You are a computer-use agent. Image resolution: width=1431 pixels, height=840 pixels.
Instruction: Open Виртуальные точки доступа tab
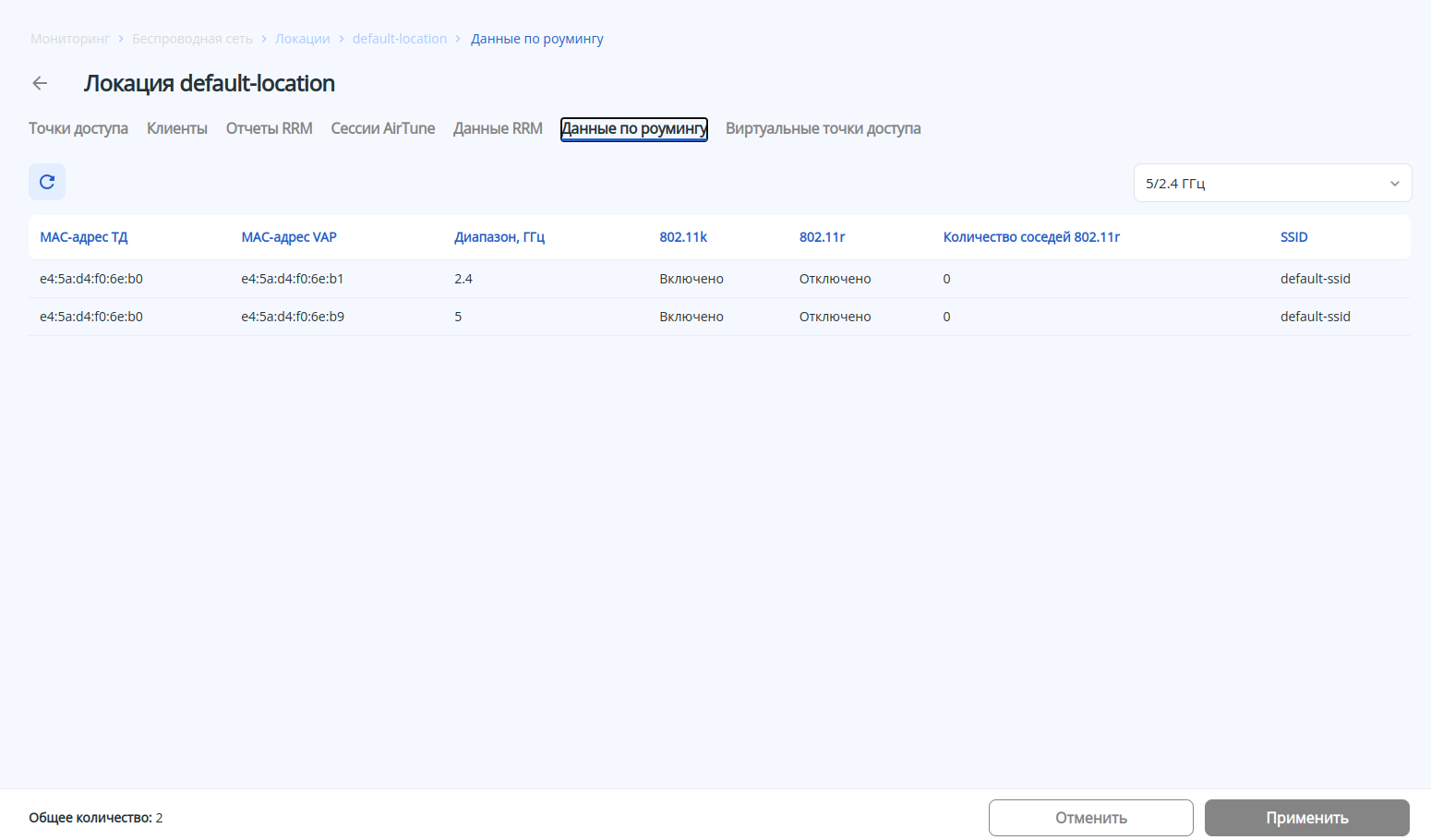pos(824,128)
